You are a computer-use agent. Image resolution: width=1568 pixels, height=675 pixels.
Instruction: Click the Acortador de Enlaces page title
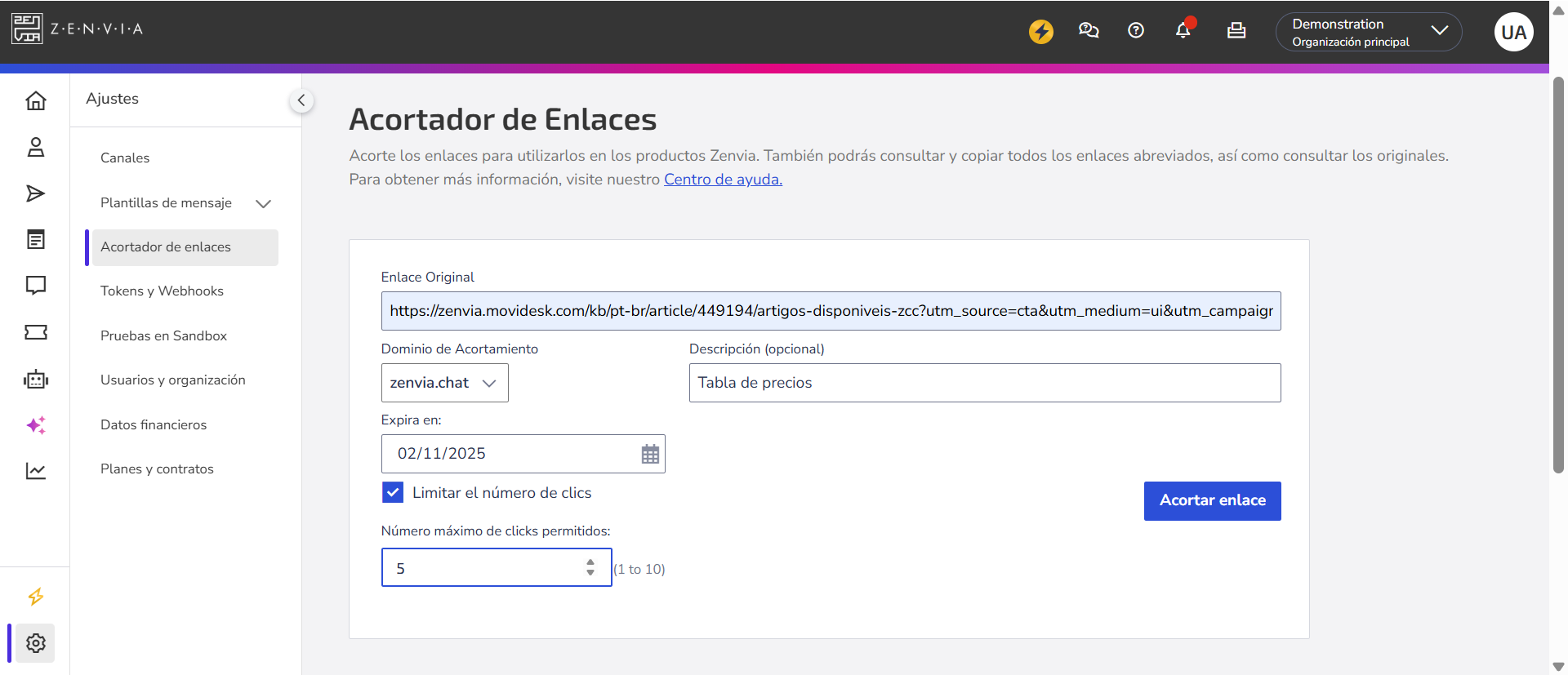(503, 119)
